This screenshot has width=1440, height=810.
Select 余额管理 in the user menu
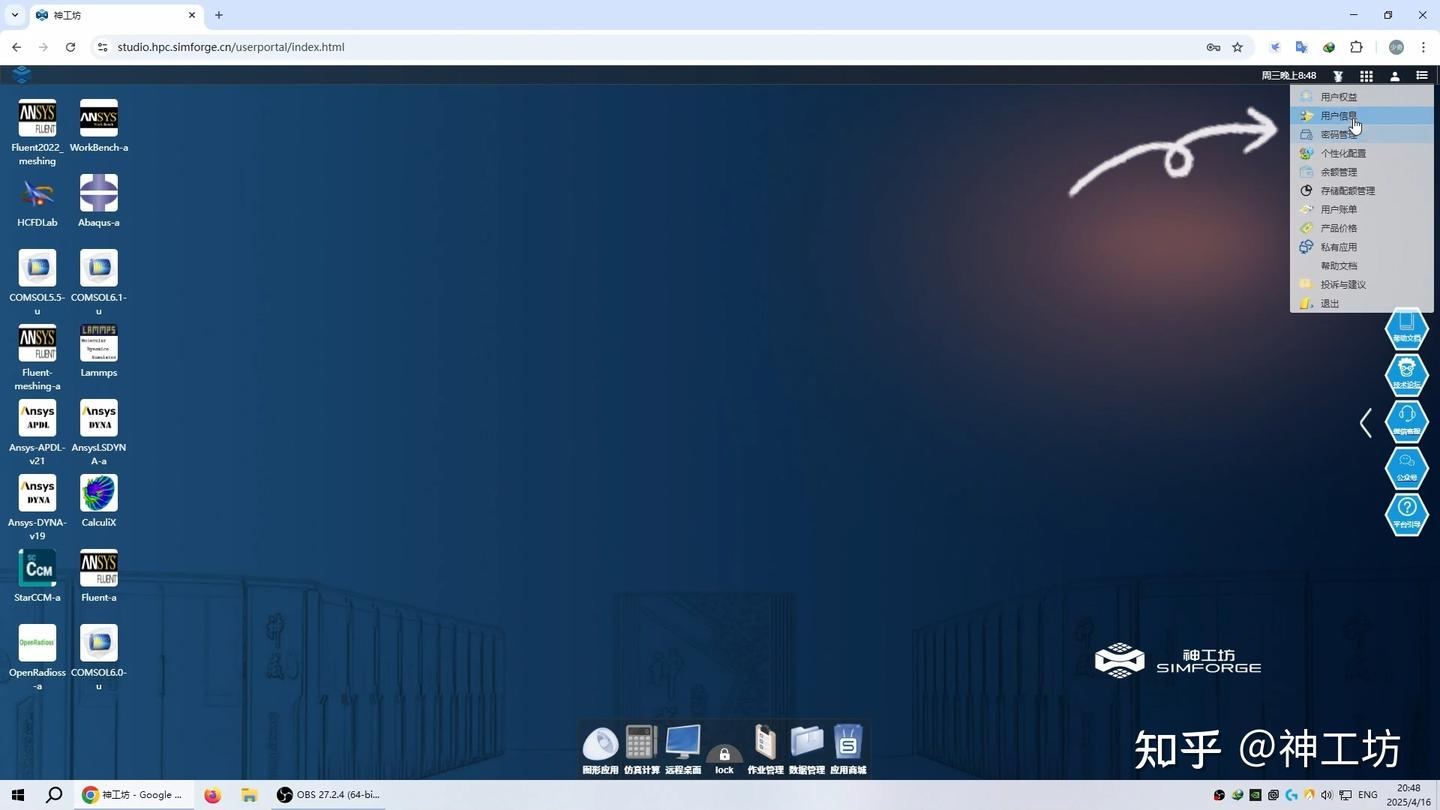click(x=1361, y=172)
